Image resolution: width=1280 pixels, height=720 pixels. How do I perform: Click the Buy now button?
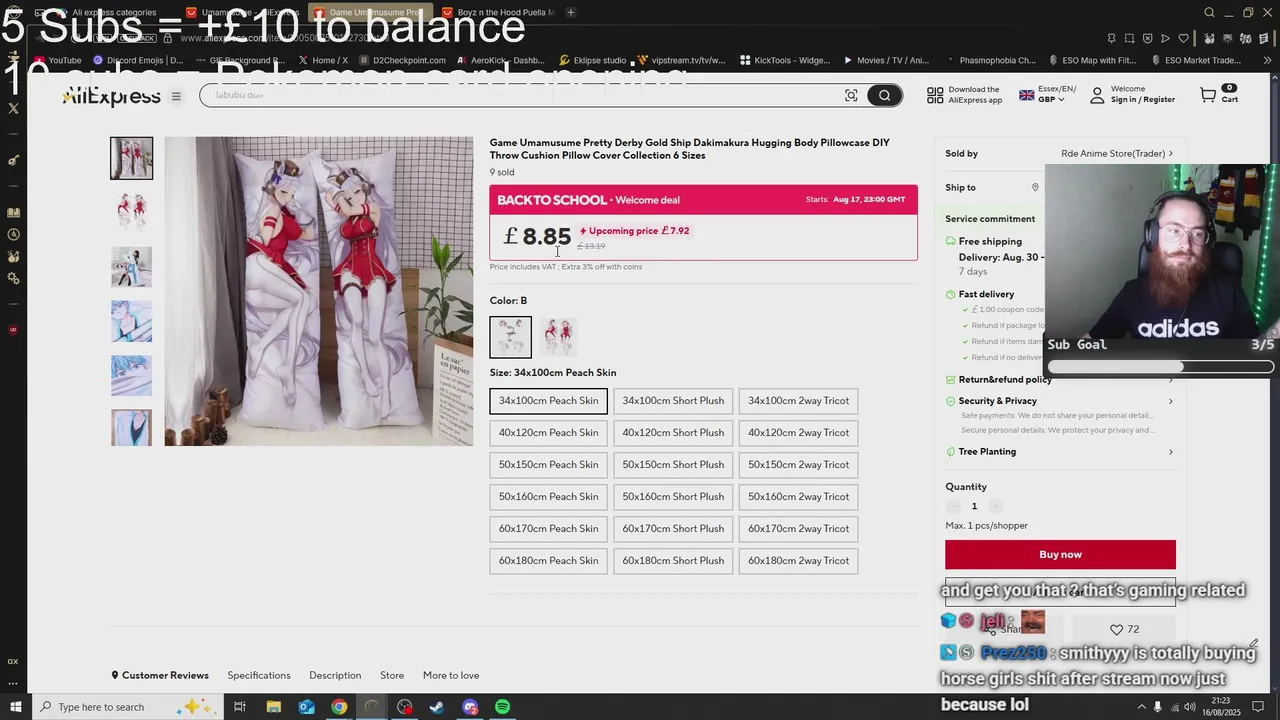(1060, 555)
